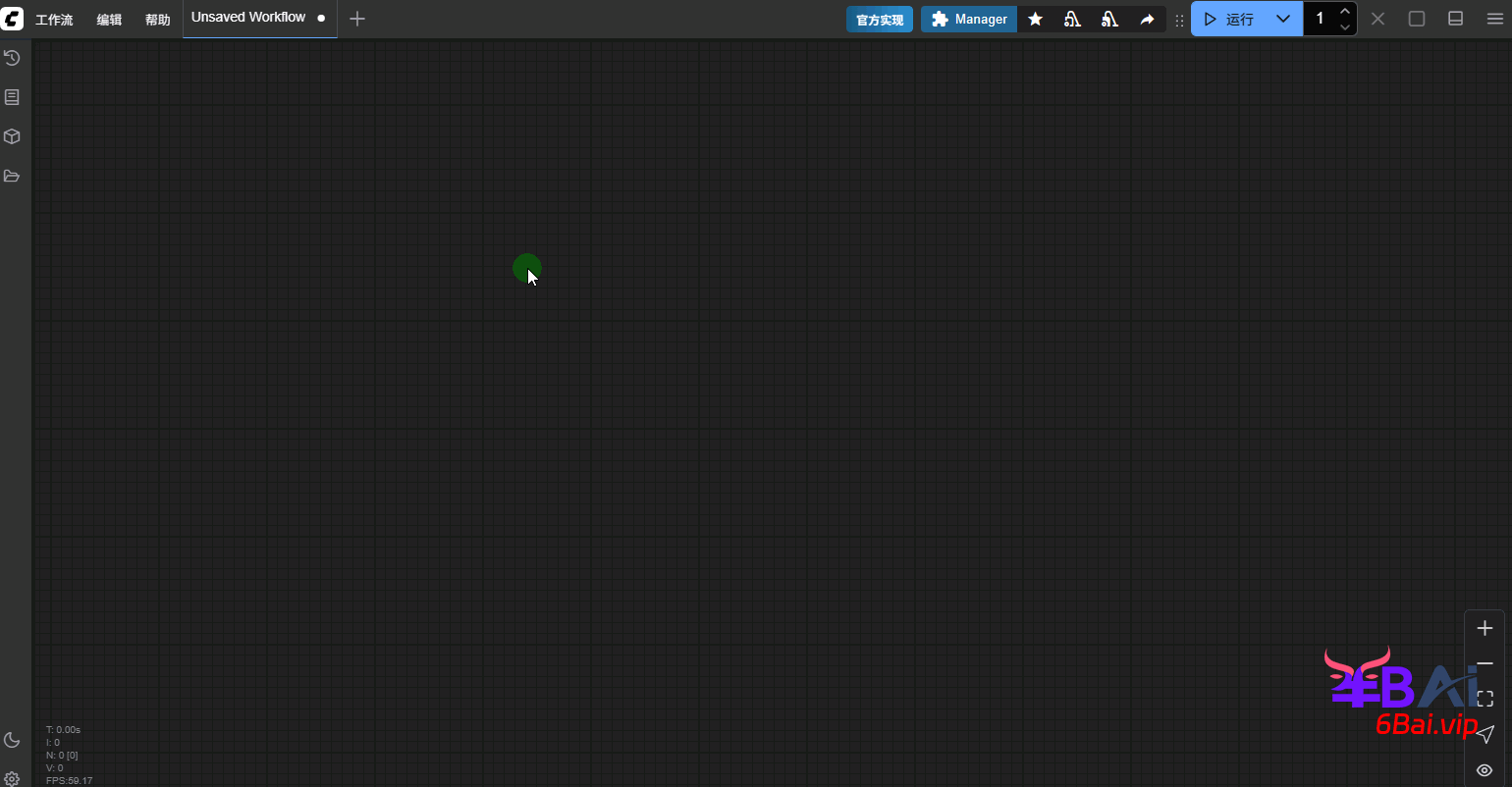Click the I: 0 stats text
The image size is (1512, 787).
[53, 743]
